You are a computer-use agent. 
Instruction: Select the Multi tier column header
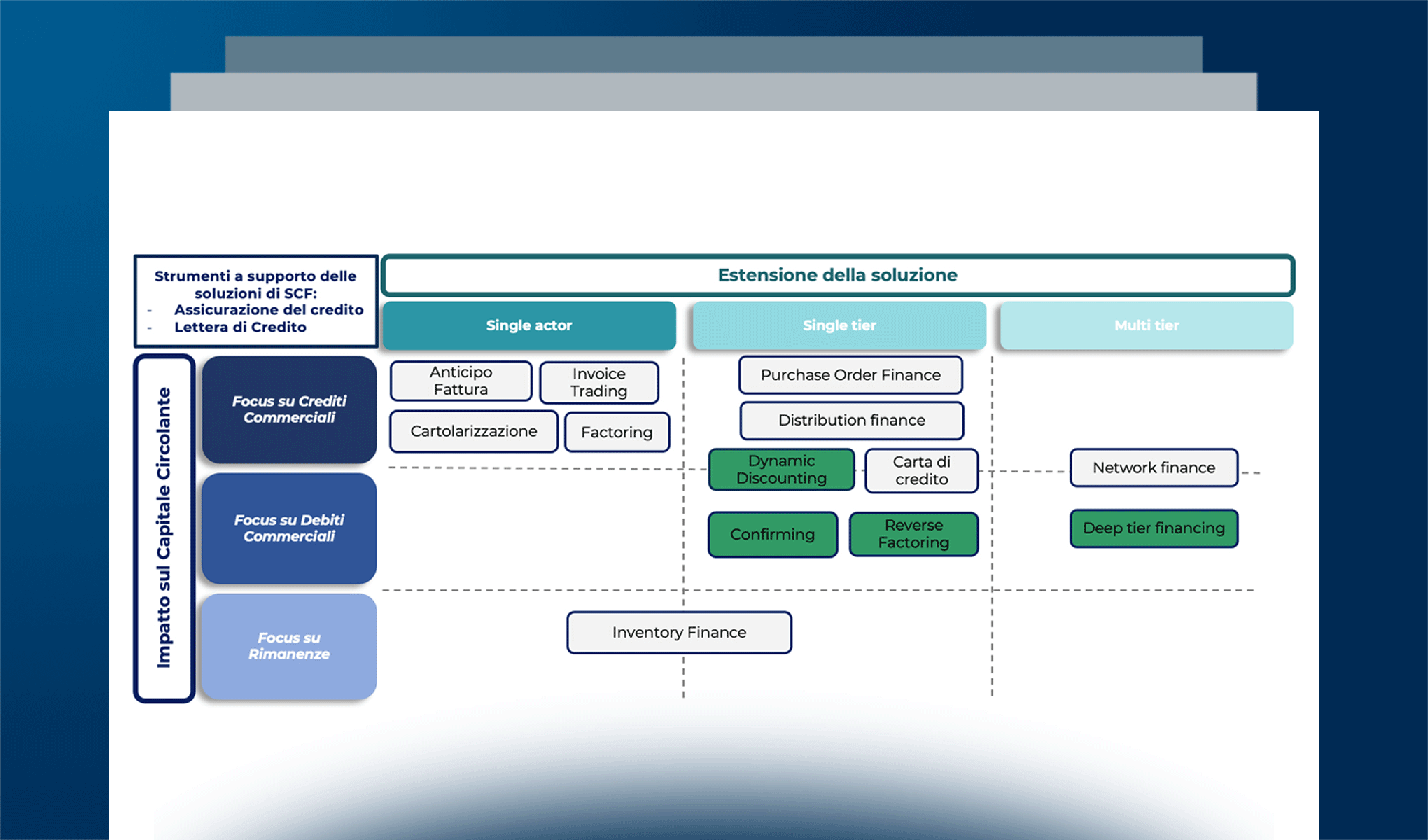pyautogui.click(x=1146, y=325)
